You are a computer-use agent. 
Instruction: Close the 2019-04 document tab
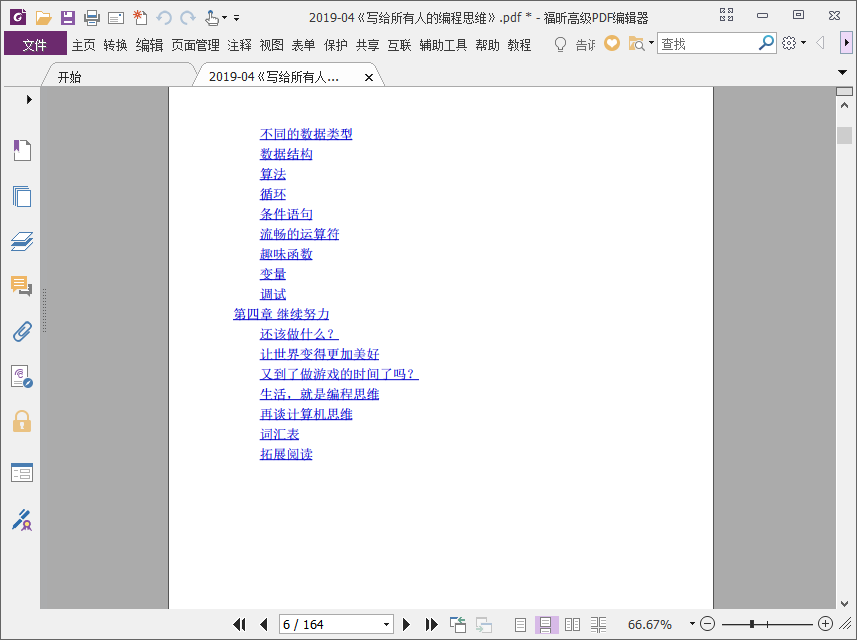[369, 78]
